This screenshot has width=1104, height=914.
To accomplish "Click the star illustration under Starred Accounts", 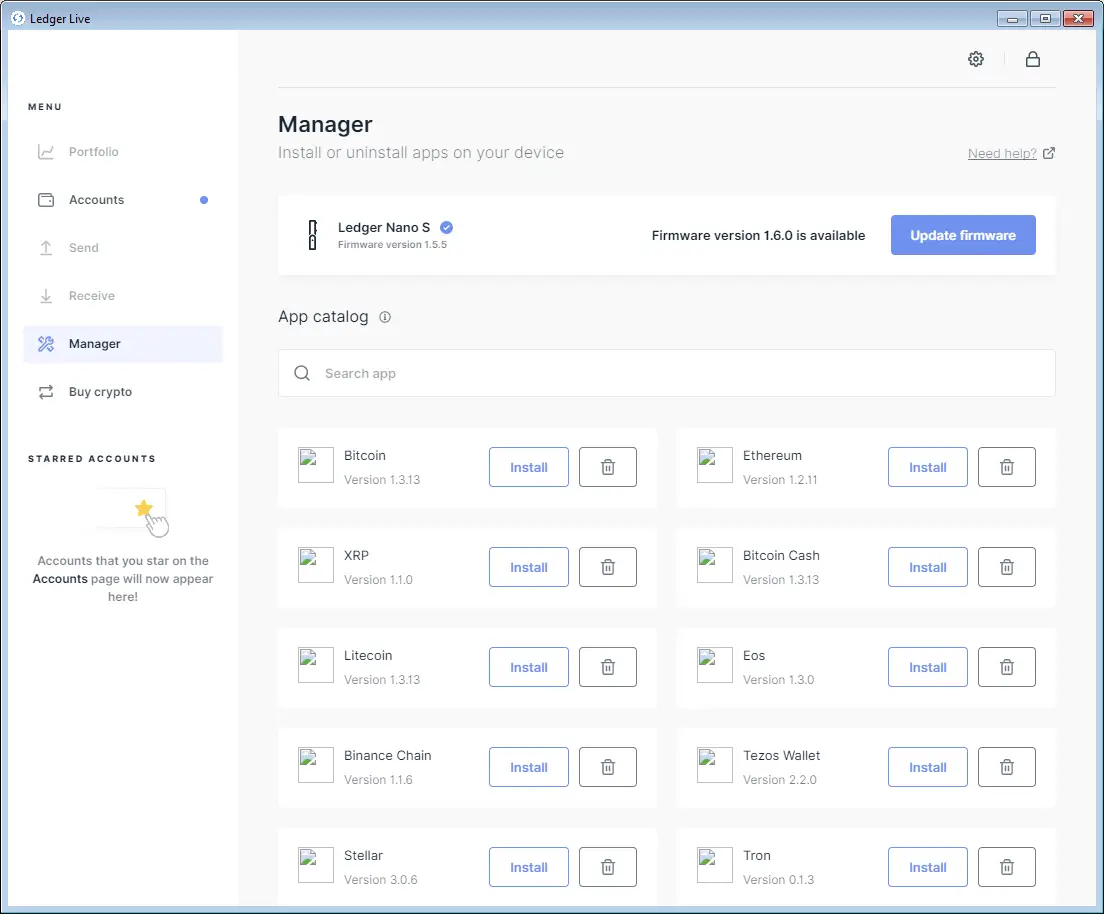I will tap(144, 508).
